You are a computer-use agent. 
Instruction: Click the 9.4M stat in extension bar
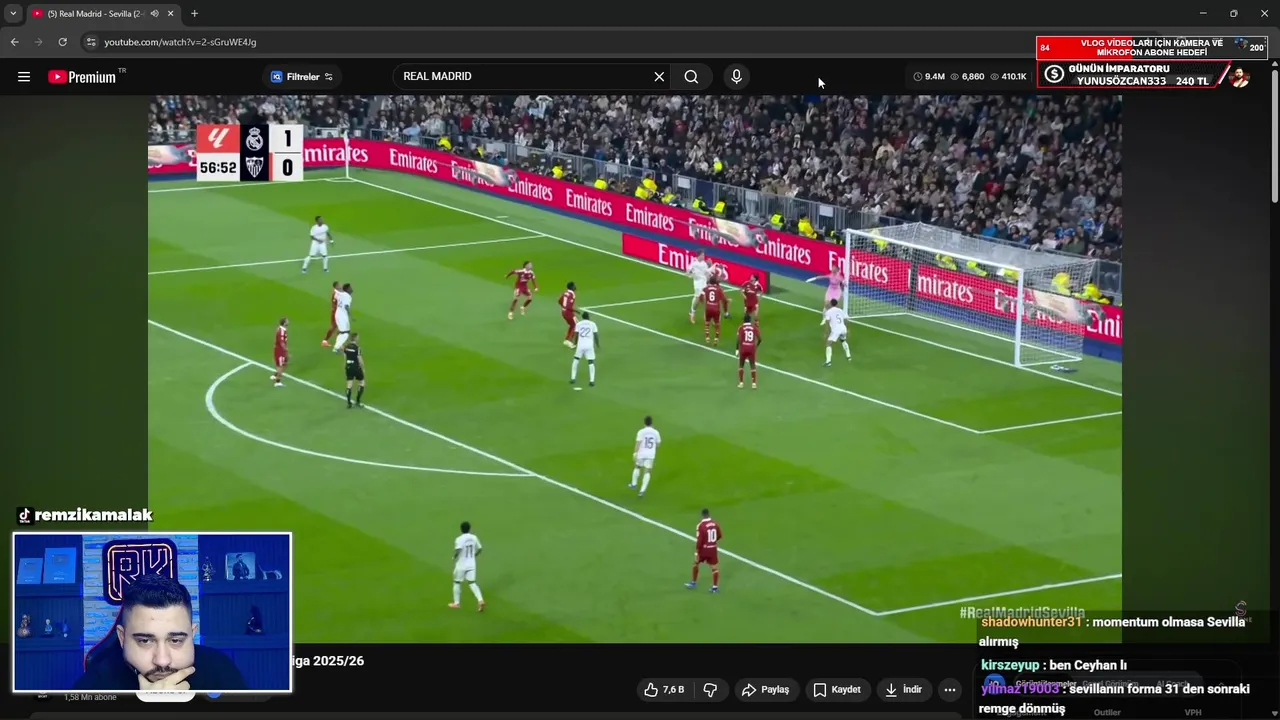point(929,77)
